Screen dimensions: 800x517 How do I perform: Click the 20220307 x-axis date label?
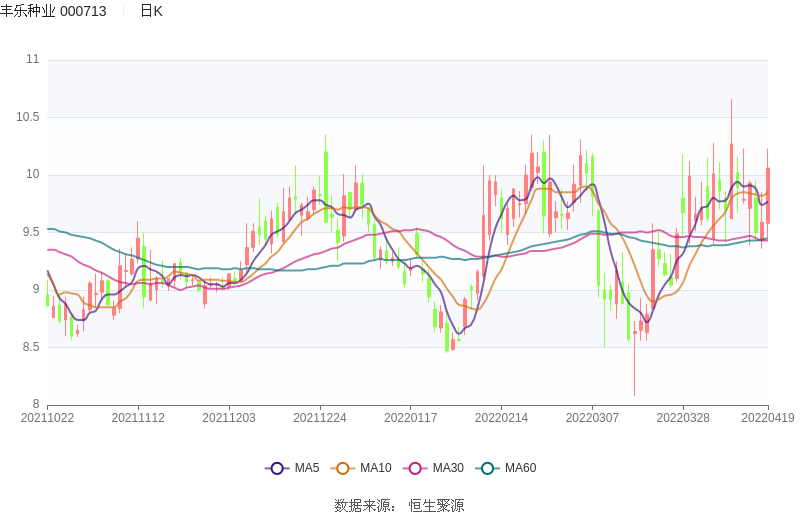click(x=593, y=418)
